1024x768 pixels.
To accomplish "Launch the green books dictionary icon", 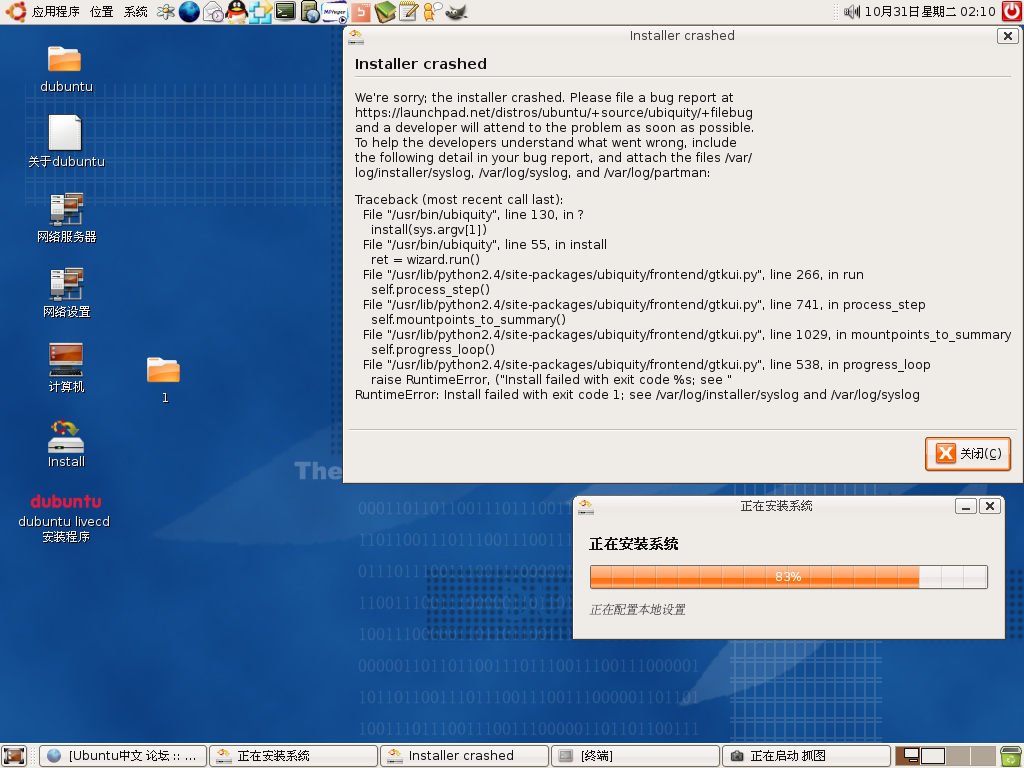I will pyautogui.click(x=385, y=12).
